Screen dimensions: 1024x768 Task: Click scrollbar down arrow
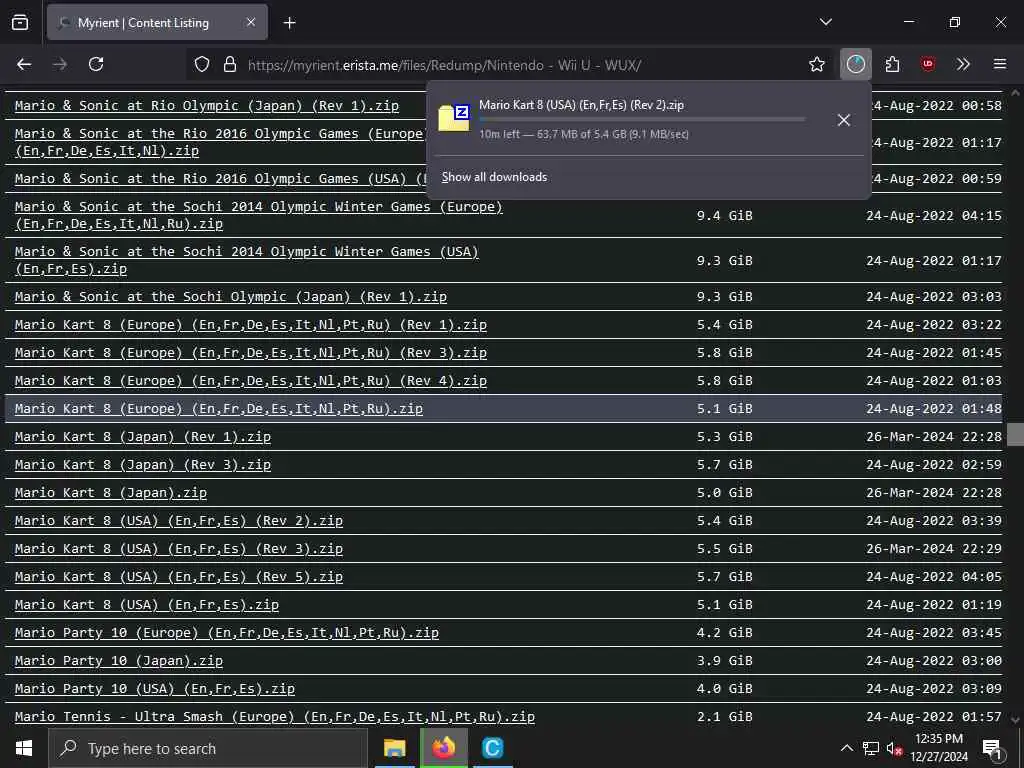pos(1016,719)
